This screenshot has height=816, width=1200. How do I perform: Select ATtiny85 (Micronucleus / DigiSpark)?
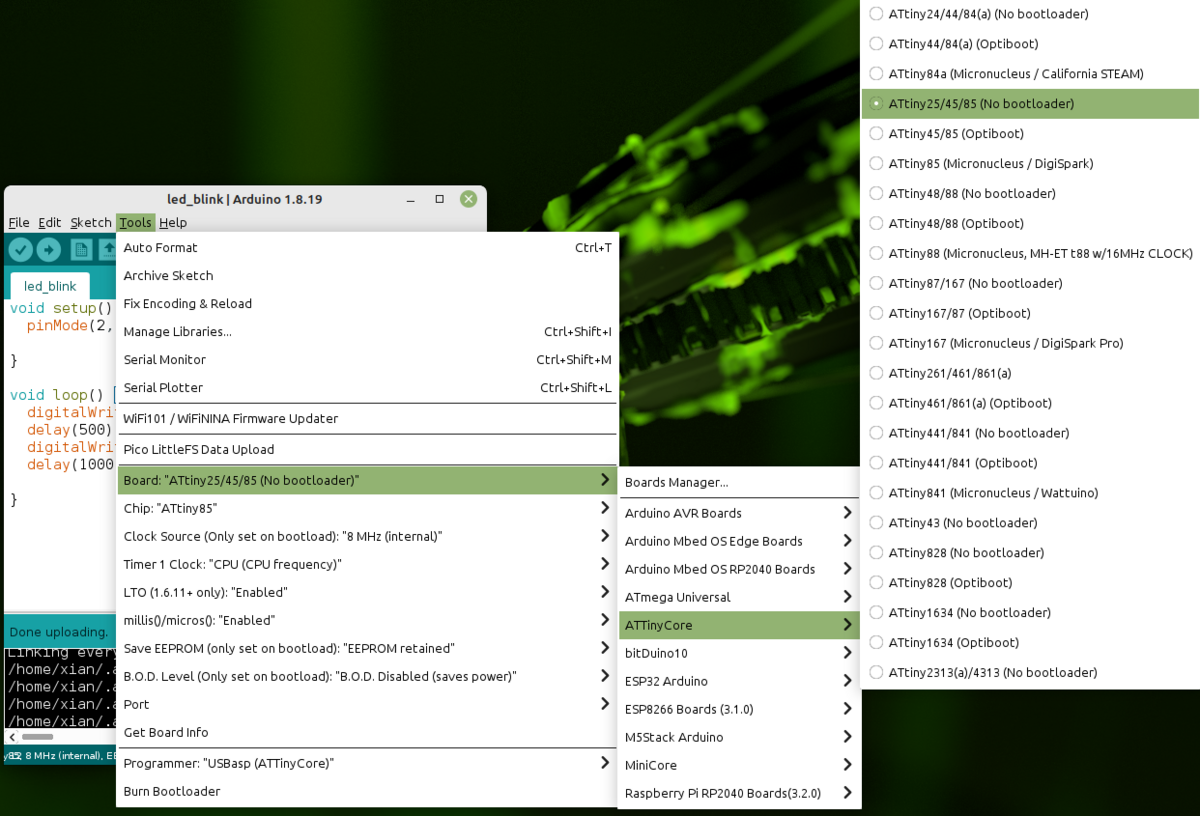point(1030,164)
